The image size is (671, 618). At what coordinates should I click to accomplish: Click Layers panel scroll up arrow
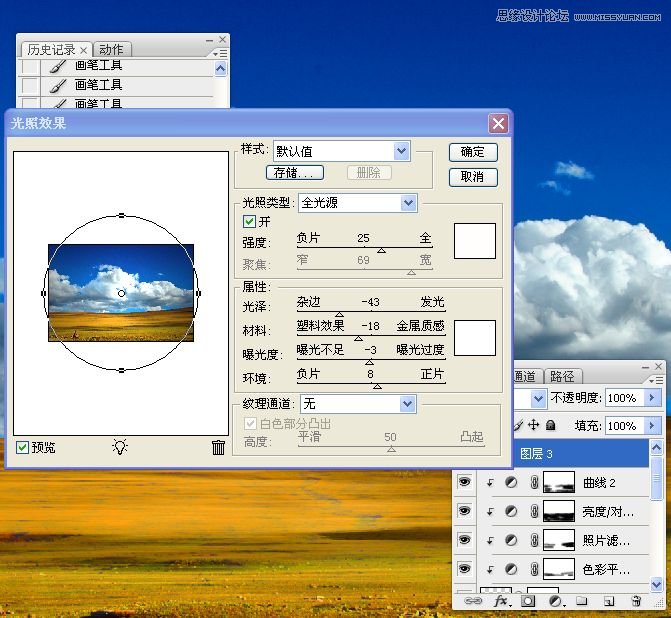pos(656,448)
